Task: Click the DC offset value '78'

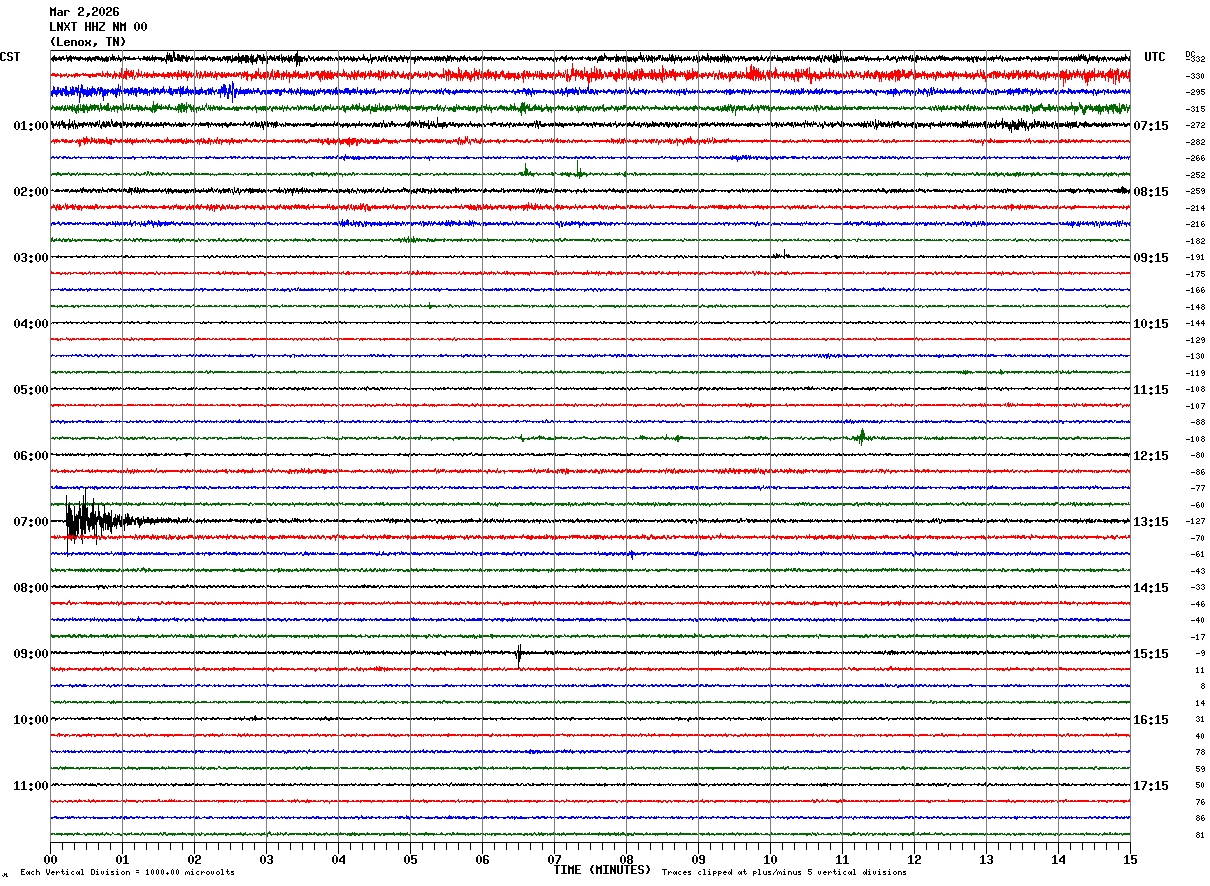Action: pos(1200,752)
